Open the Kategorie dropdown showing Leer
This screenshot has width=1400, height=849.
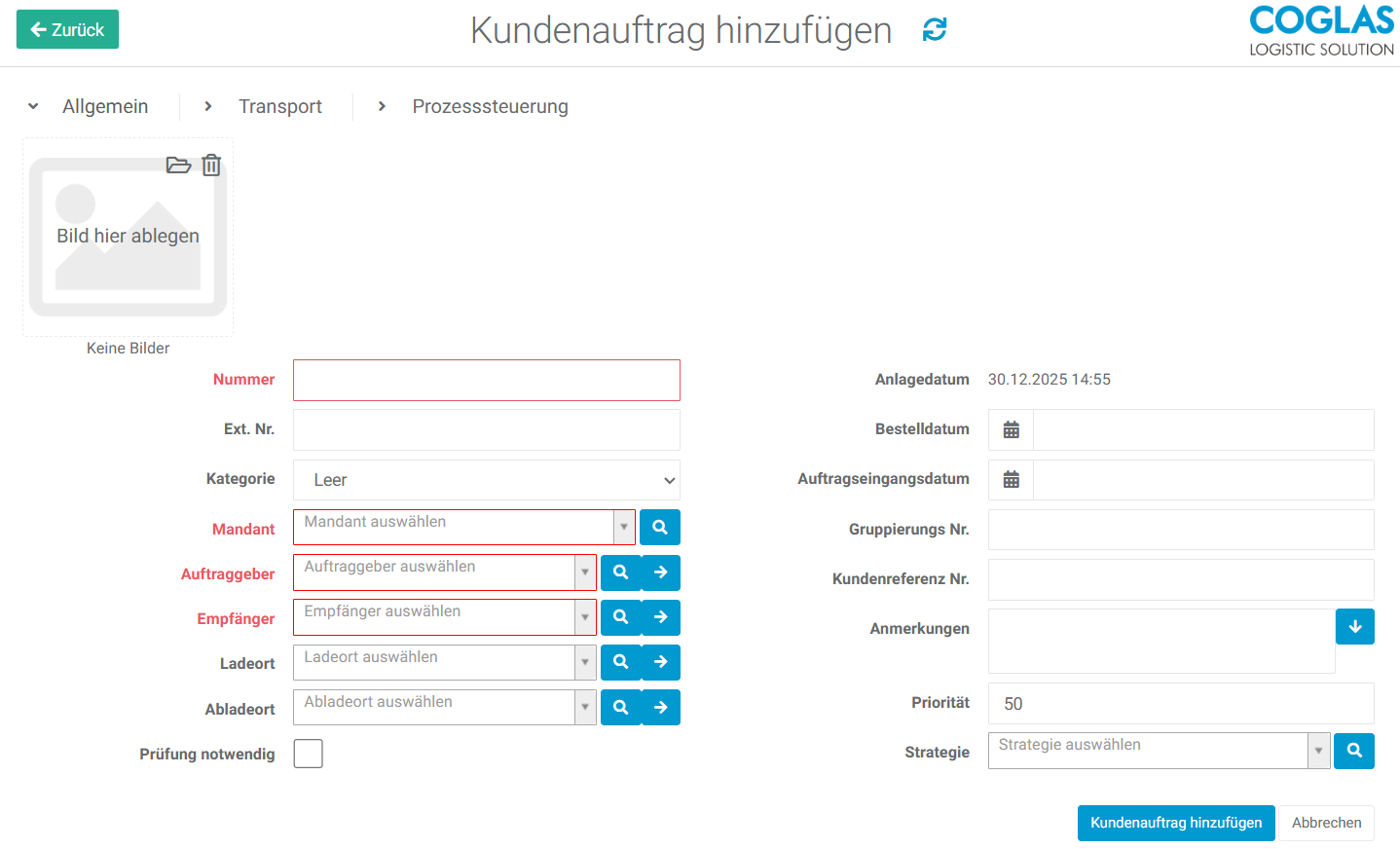(x=486, y=480)
